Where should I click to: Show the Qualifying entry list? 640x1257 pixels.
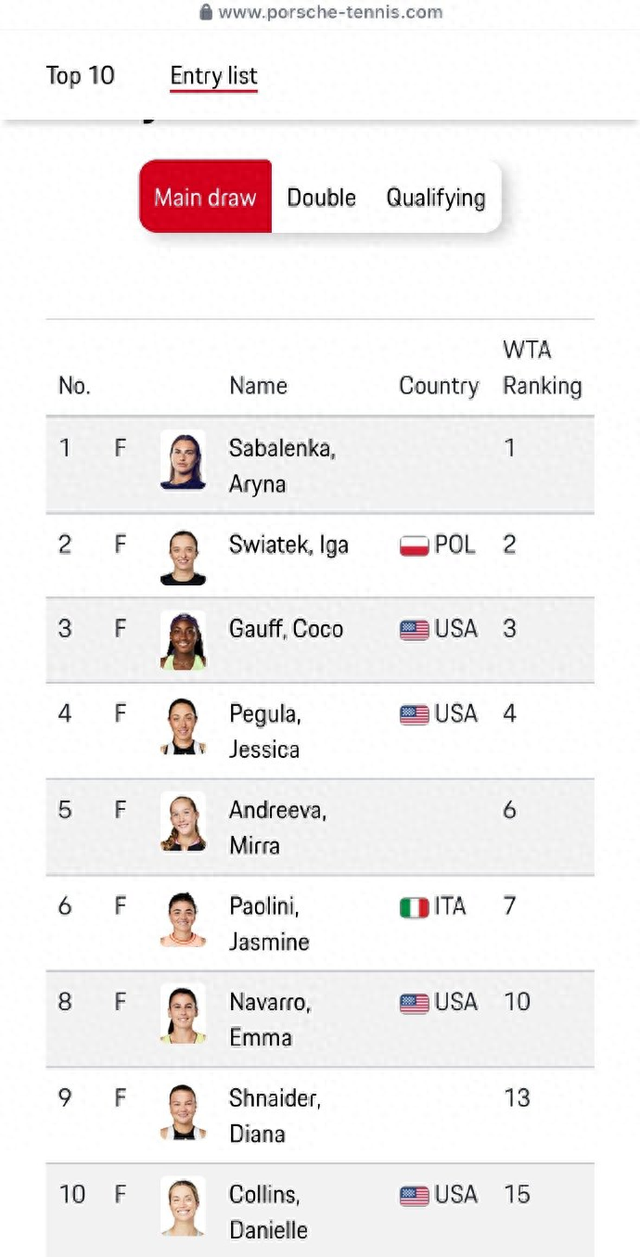coord(435,197)
